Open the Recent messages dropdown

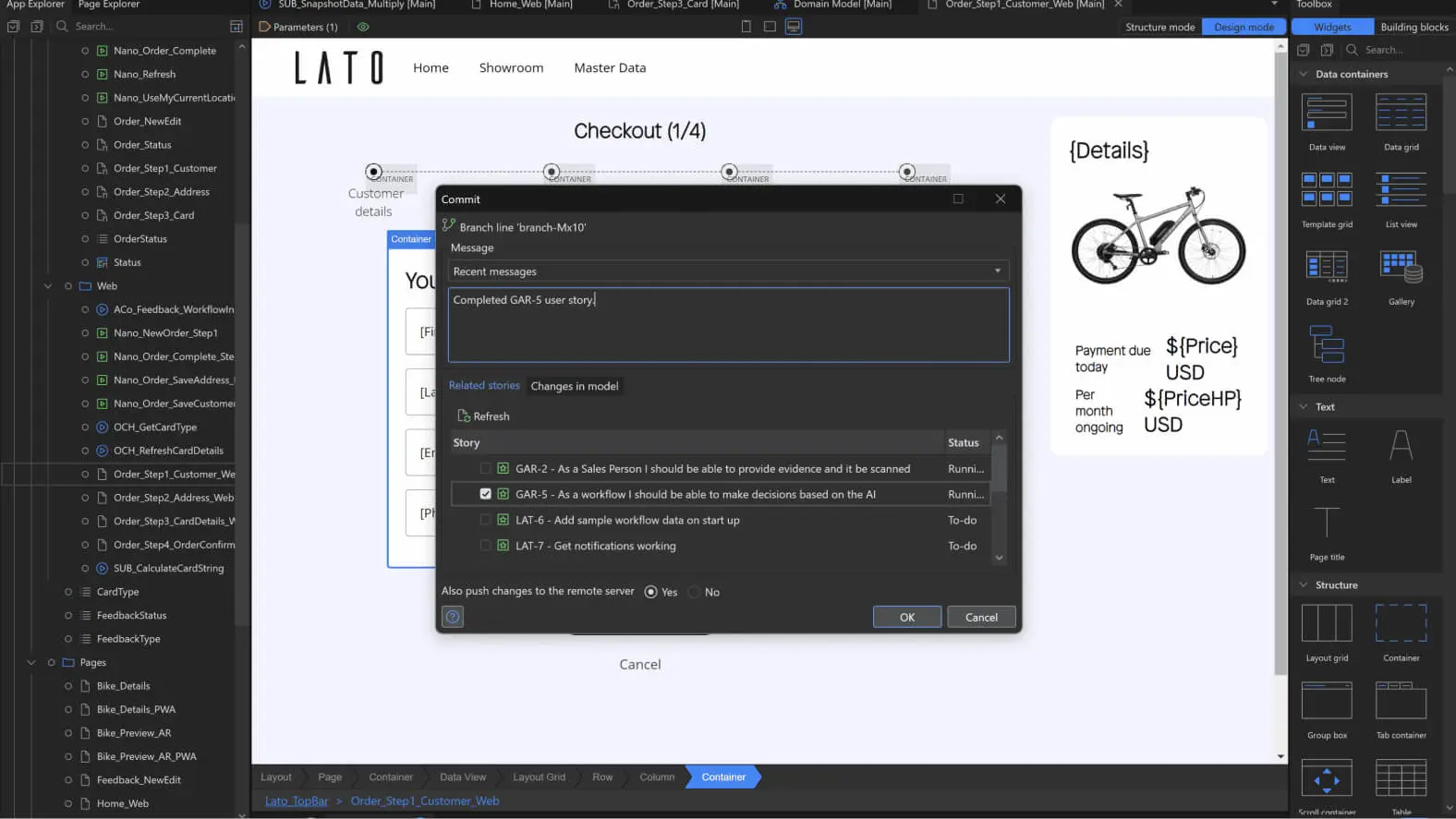click(x=728, y=271)
